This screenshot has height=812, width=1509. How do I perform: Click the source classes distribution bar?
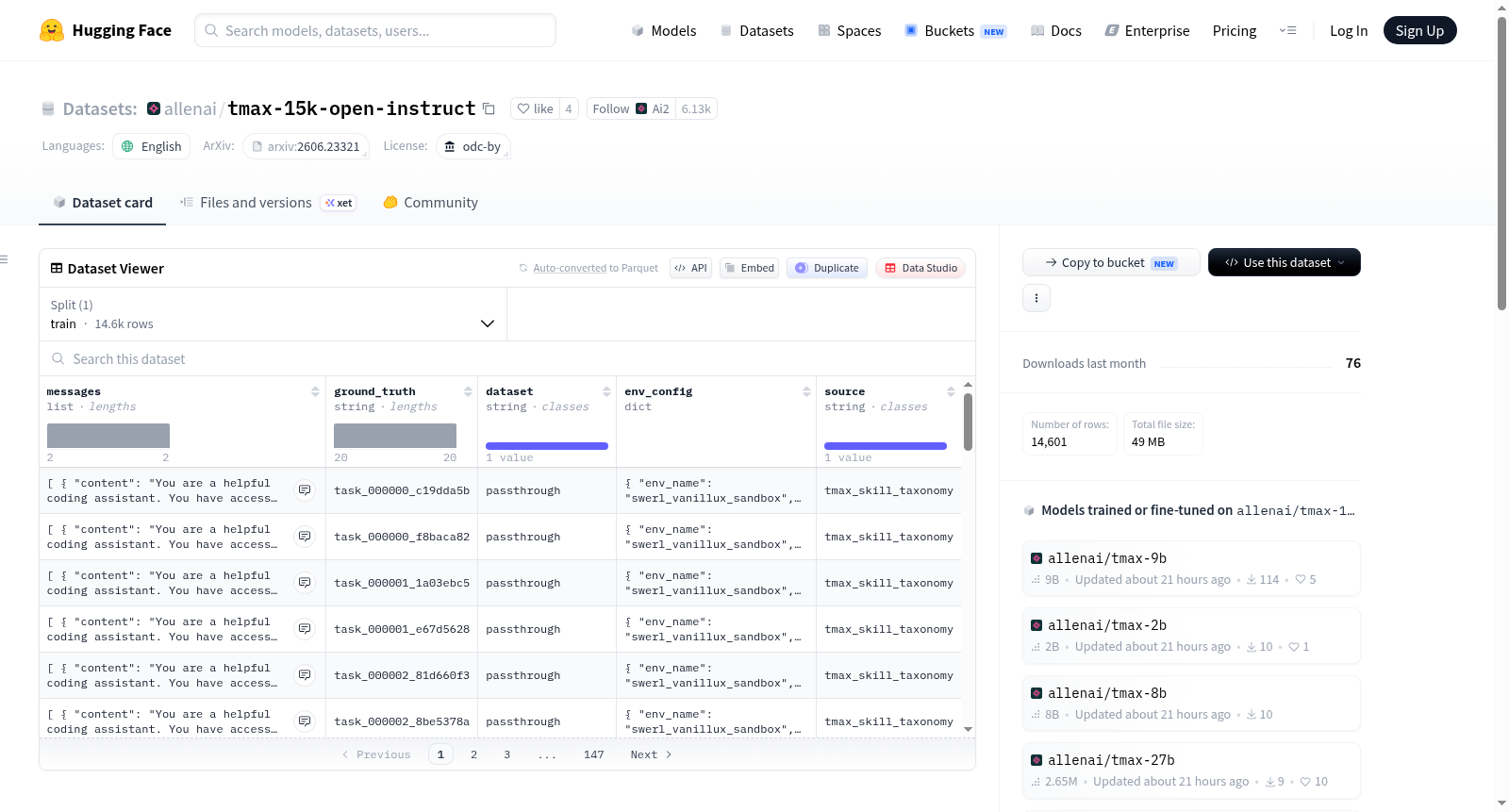coord(886,446)
